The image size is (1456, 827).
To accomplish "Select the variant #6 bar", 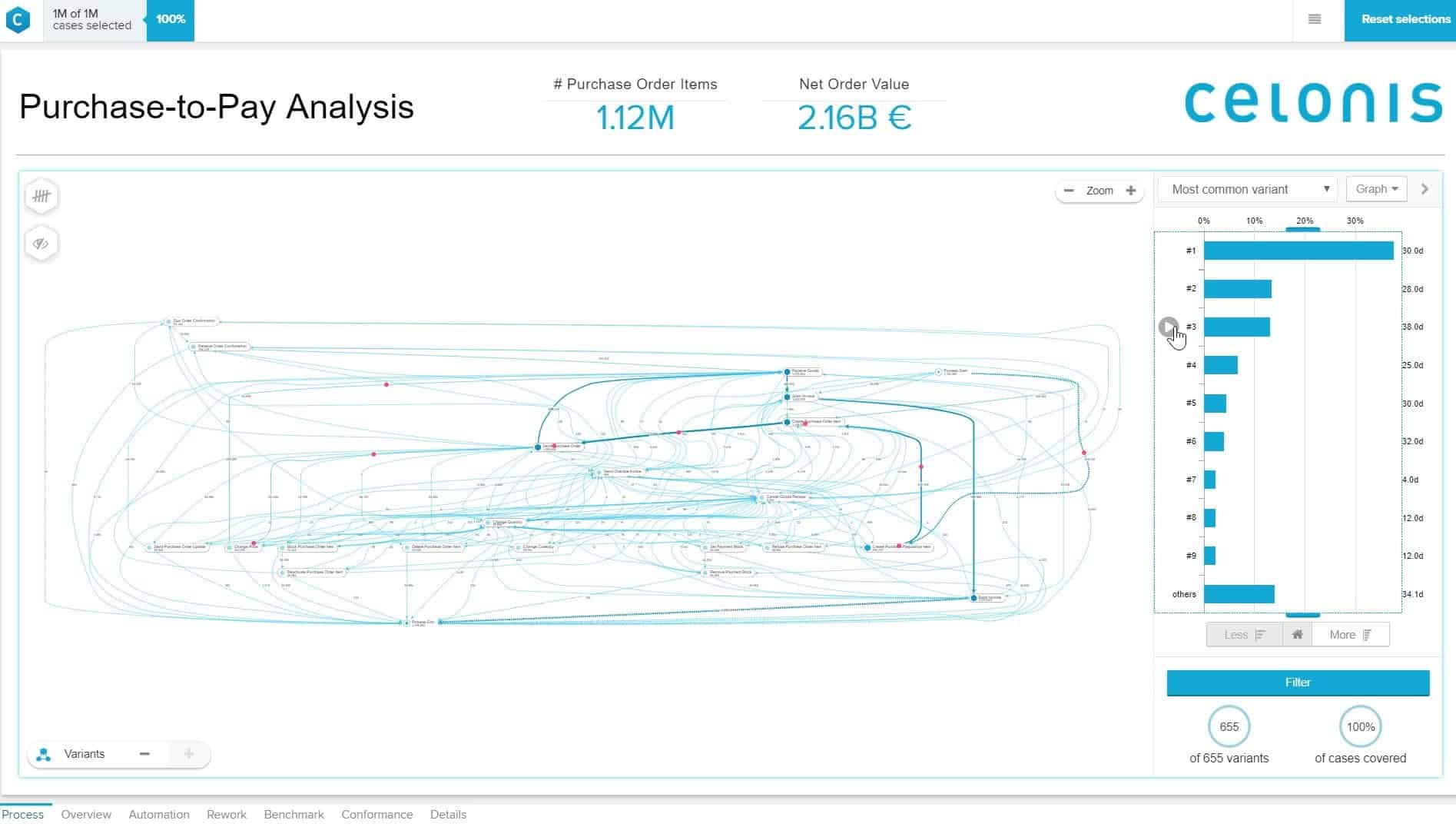I will click(x=1214, y=441).
